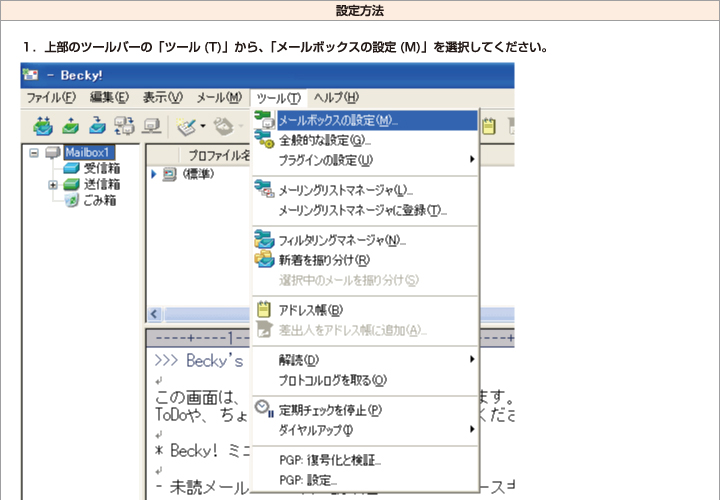Click the send and receive toolbar icon

(124, 125)
